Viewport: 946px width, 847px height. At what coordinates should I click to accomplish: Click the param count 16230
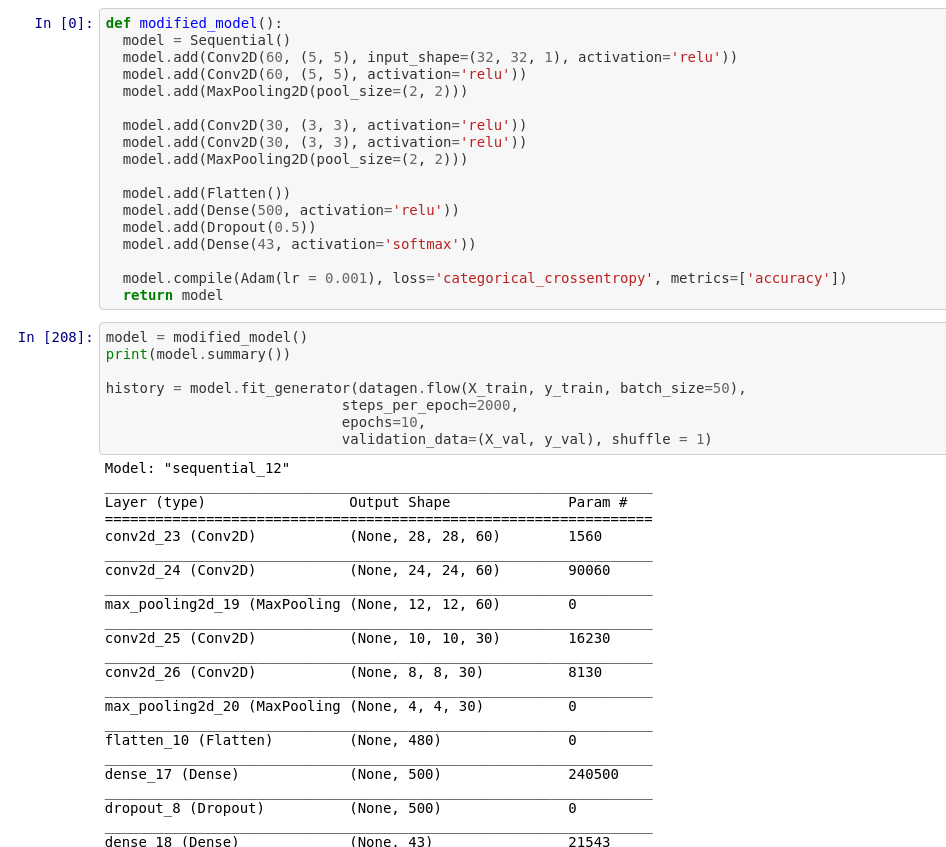tap(589, 638)
